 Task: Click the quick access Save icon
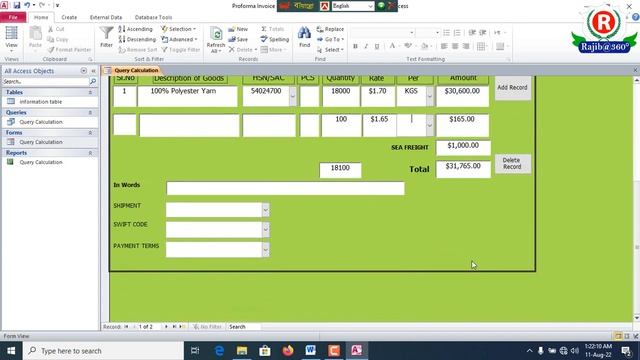(17, 5)
